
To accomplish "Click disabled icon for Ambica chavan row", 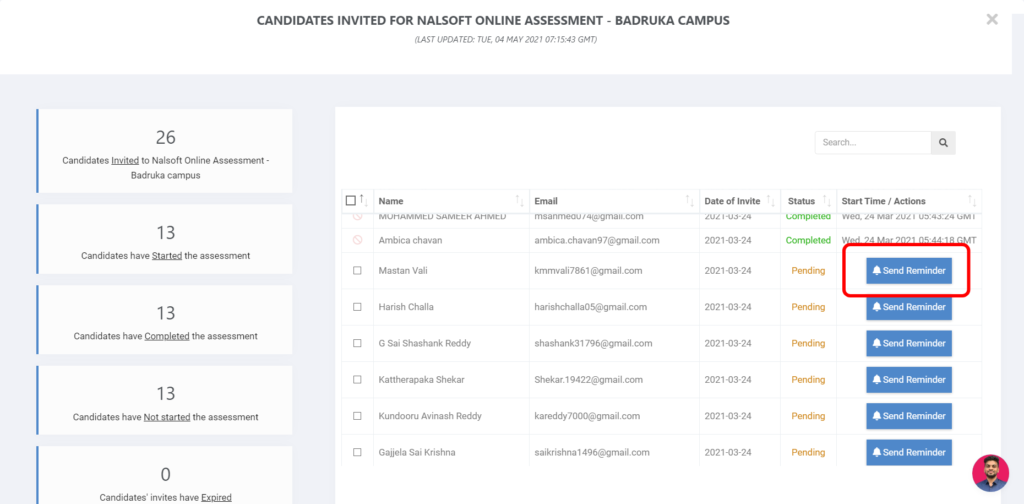I will [357, 240].
